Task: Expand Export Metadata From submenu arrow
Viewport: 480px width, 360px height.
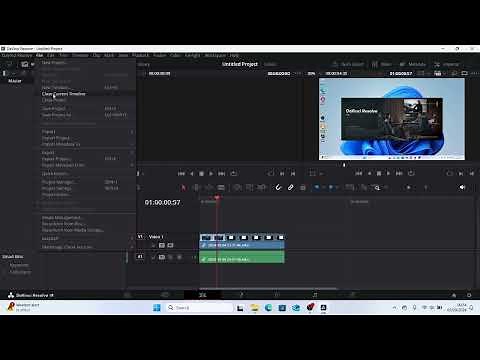Action: [132, 165]
